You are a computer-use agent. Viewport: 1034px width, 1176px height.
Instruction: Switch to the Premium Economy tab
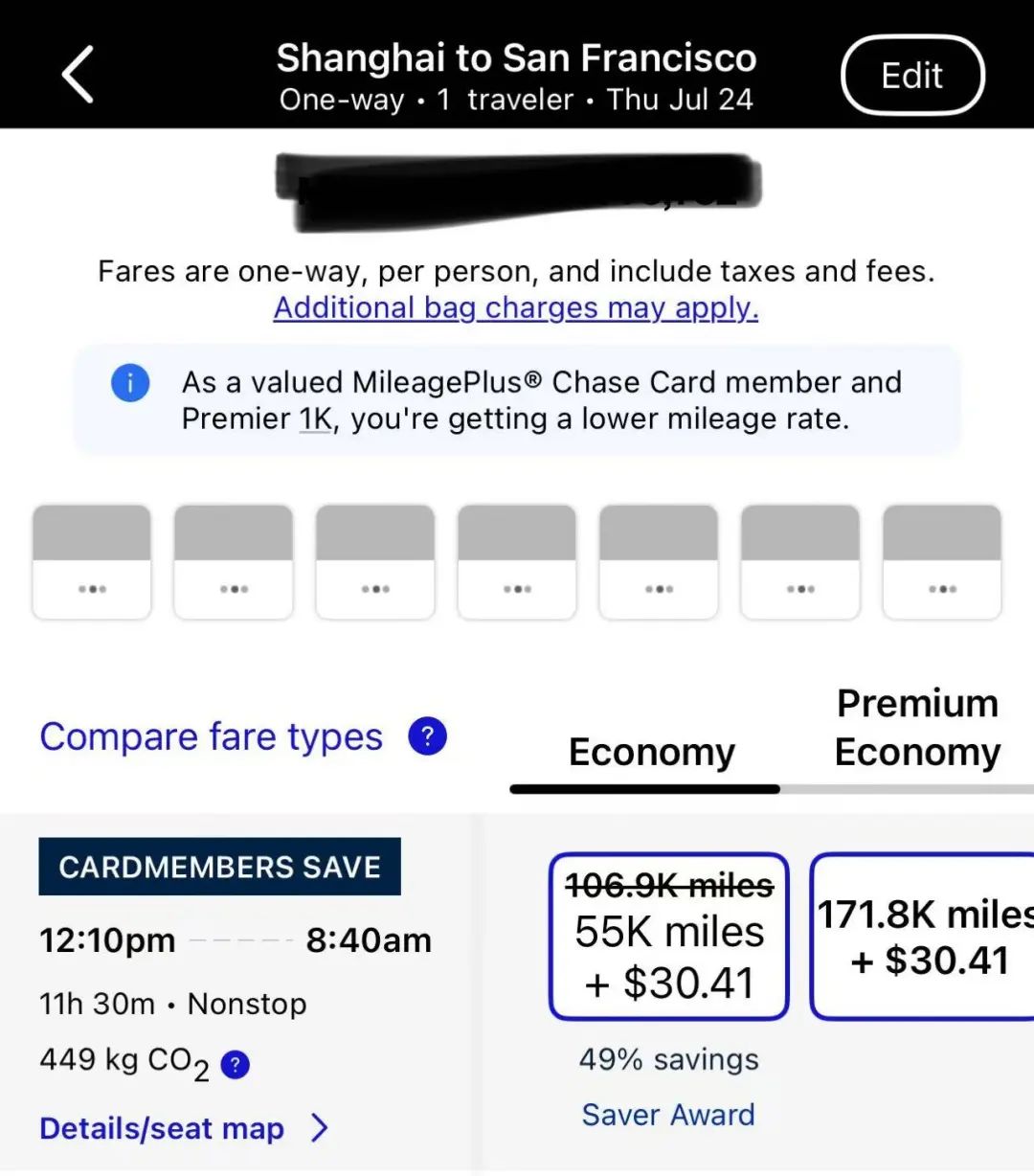click(x=916, y=728)
